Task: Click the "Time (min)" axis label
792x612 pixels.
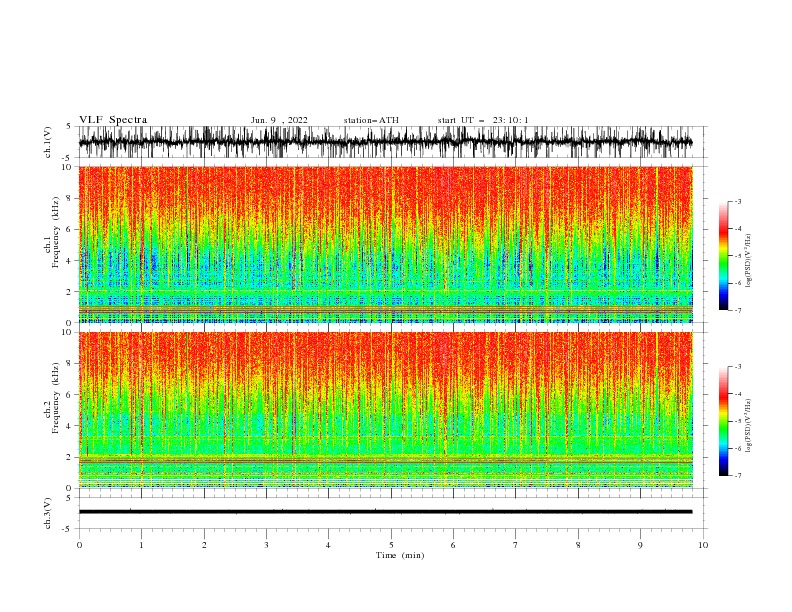Action: (x=400, y=555)
